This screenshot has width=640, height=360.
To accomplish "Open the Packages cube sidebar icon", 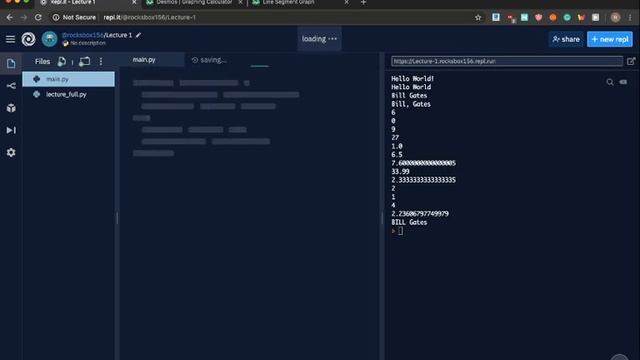I will pyautogui.click(x=11, y=108).
